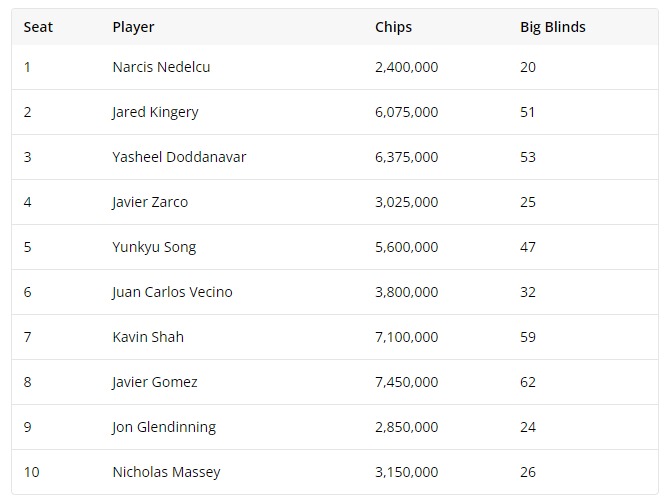Select player name Narcis Nedelcu
The width and height of the screenshot is (668, 501).
[x=161, y=67]
